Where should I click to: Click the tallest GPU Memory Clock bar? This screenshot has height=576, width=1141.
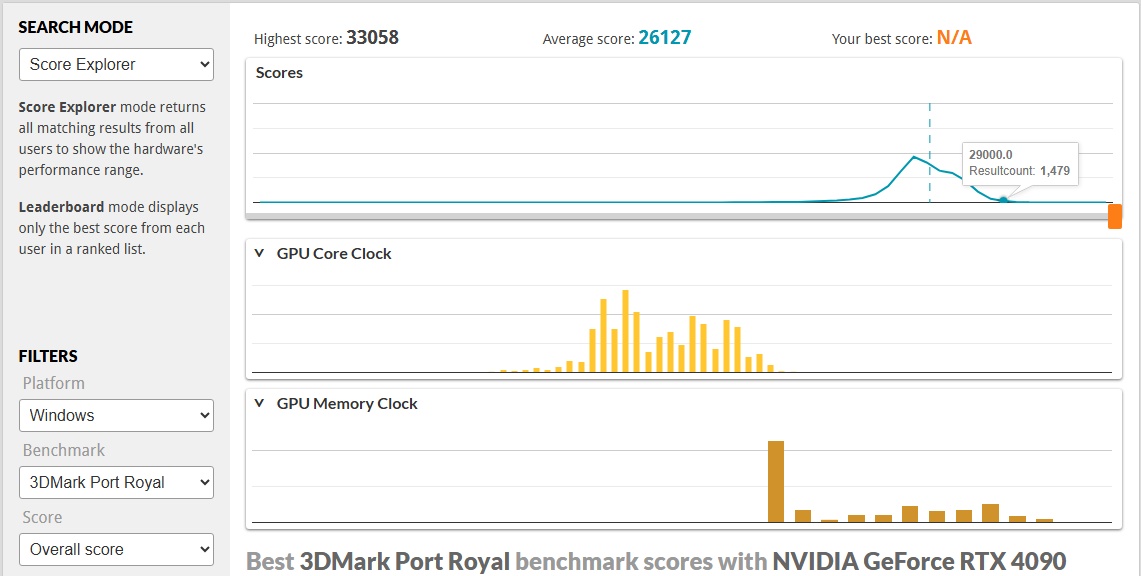coord(776,481)
